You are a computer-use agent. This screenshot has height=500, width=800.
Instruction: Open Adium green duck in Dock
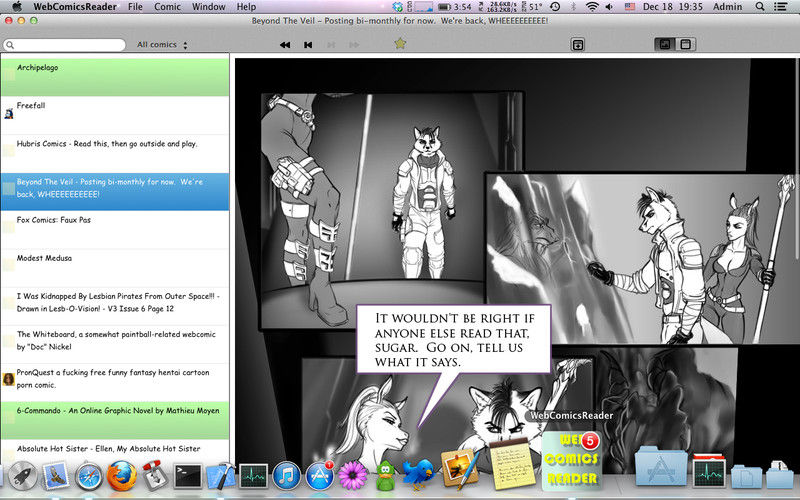[386, 476]
